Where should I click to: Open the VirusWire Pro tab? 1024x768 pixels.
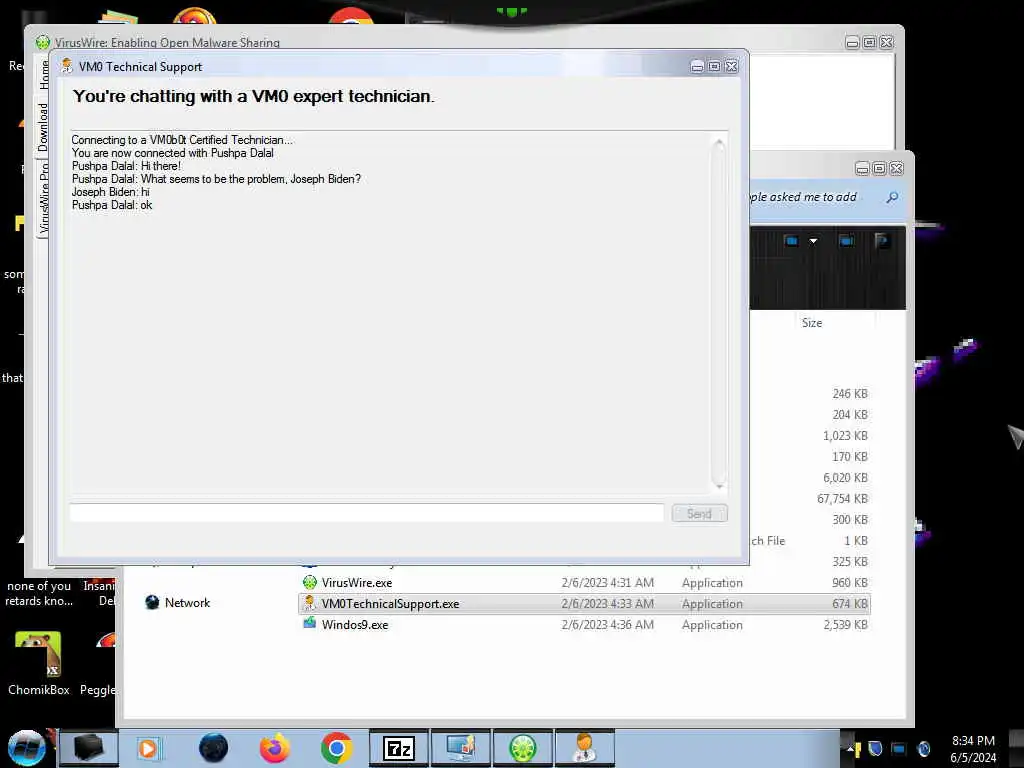click(43, 197)
